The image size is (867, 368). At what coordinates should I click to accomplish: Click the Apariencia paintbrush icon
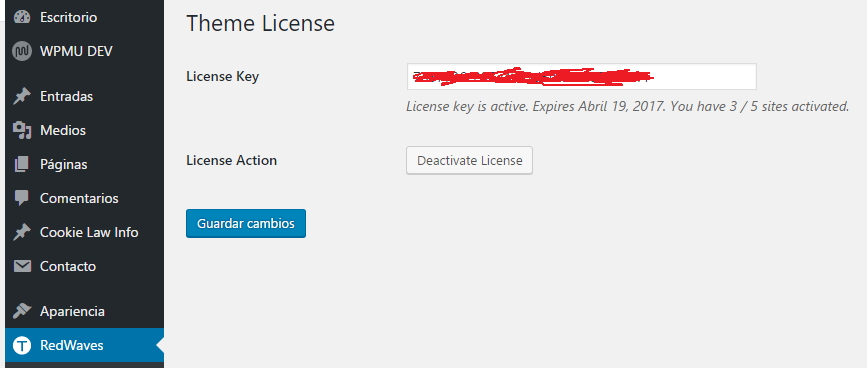pos(22,311)
